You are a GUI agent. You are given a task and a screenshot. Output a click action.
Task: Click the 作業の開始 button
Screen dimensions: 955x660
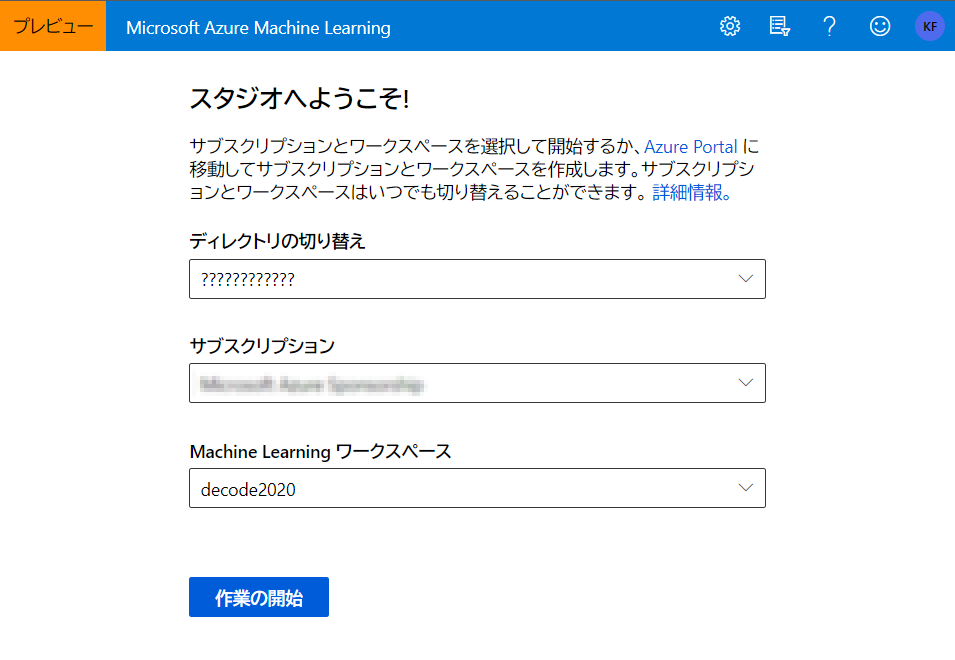[x=259, y=597]
